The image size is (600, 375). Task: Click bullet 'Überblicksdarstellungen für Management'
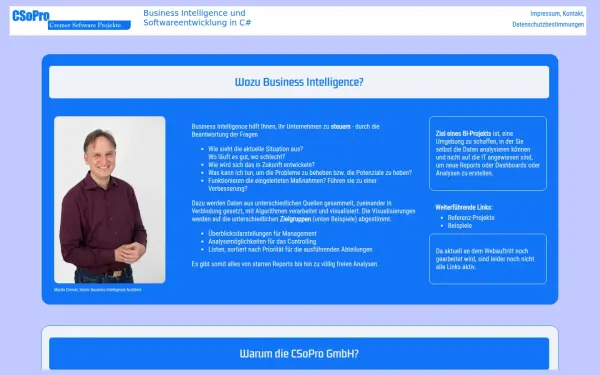pyautogui.click(x=262, y=233)
